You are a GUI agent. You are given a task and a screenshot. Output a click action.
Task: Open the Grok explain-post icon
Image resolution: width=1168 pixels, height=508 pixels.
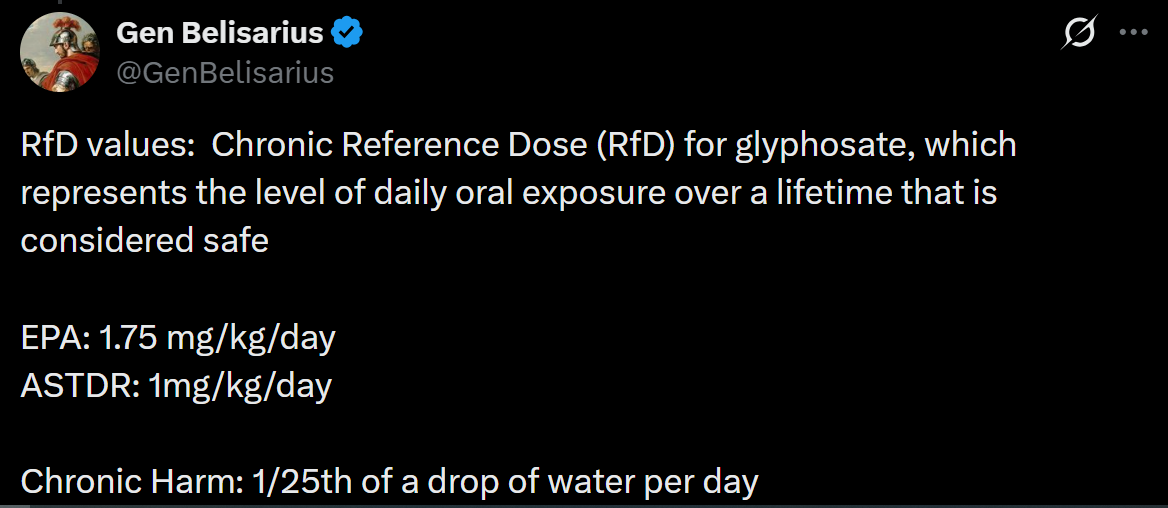(x=1081, y=33)
